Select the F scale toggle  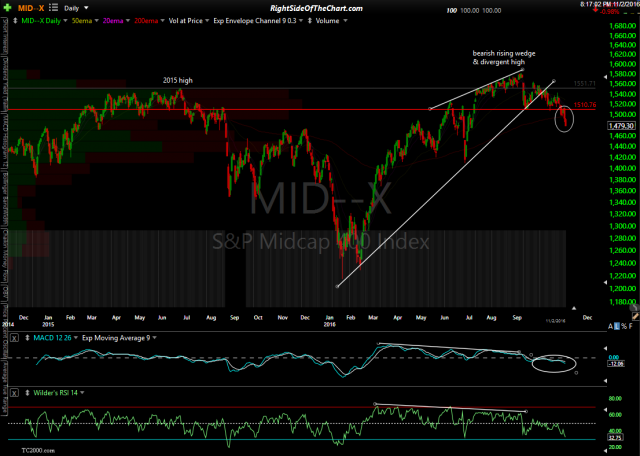630,326
